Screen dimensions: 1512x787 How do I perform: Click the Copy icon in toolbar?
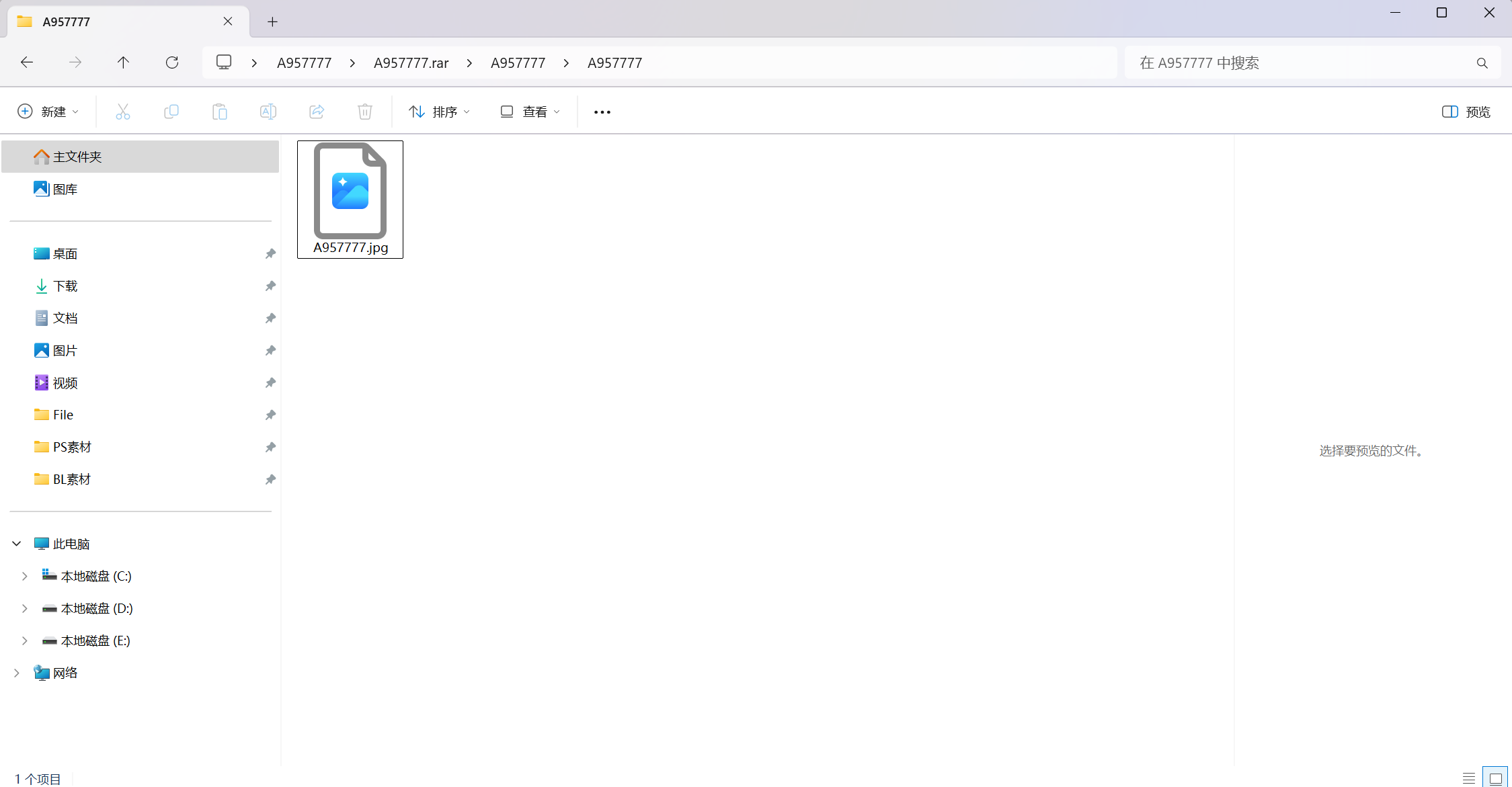(171, 112)
